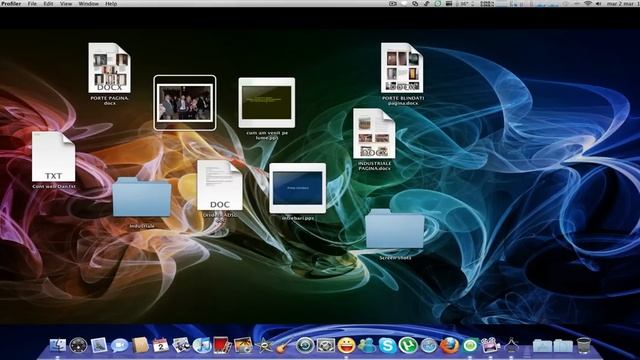Open Dashboard from the Dock
The height and width of the screenshot is (360, 640).
pos(78,346)
